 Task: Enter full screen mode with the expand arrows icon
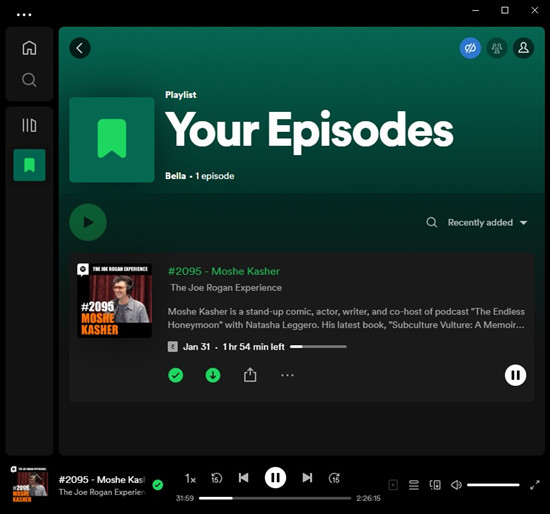click(535, 485)
